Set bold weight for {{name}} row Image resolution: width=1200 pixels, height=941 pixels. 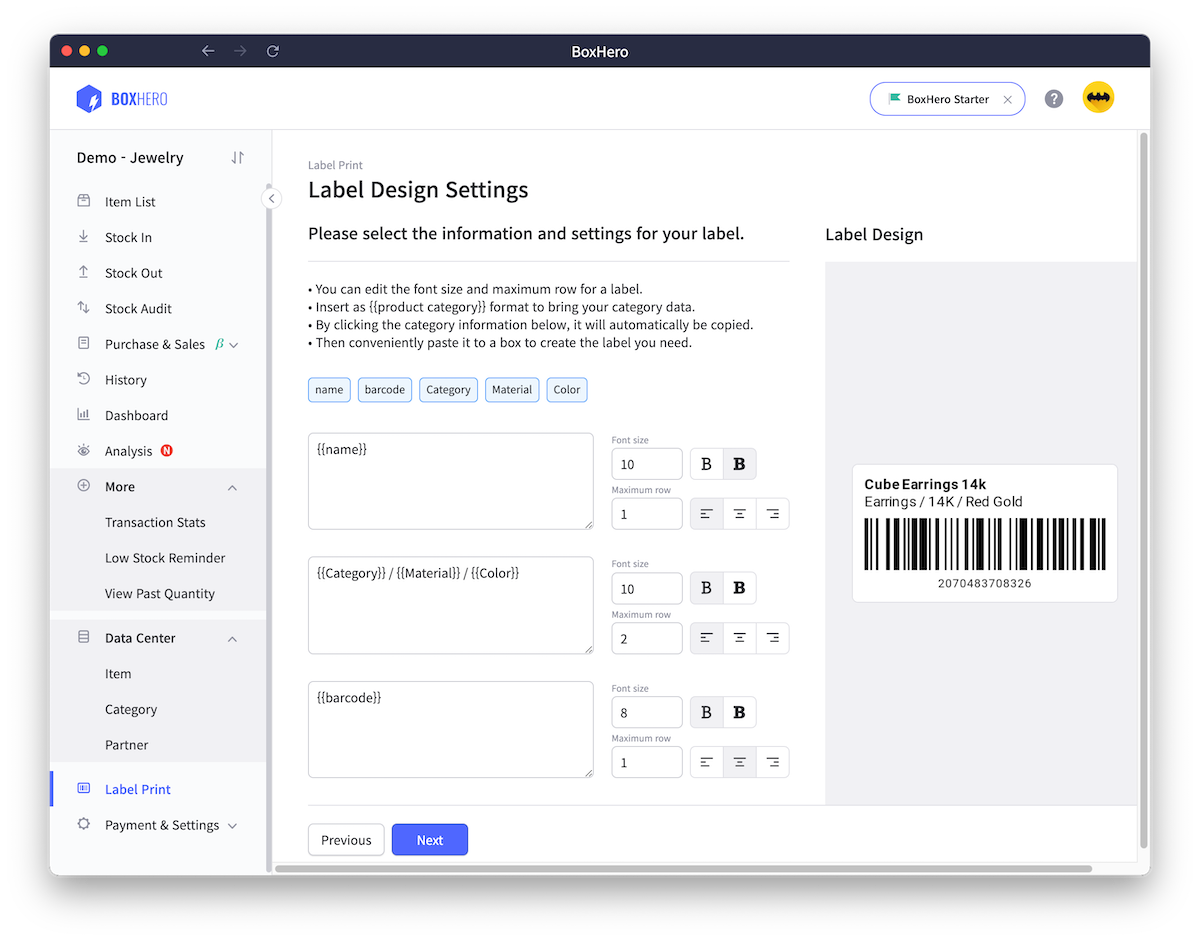coord(740,464)
